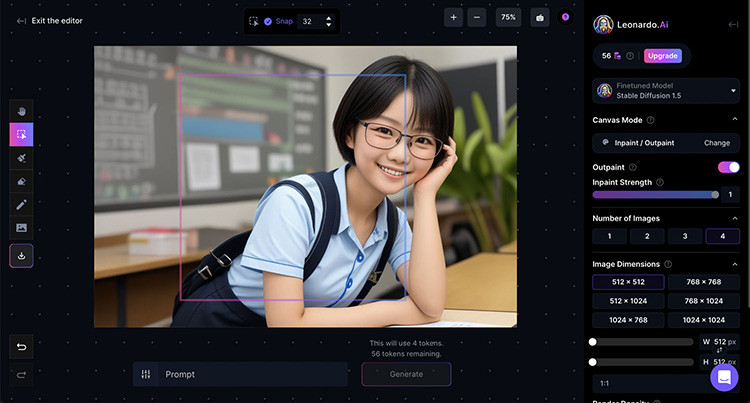The height and width of the screenshot is (403, 750).
Task: Click the camera snapshot icon
Action: pyautogui.click(x=540, y=18)
